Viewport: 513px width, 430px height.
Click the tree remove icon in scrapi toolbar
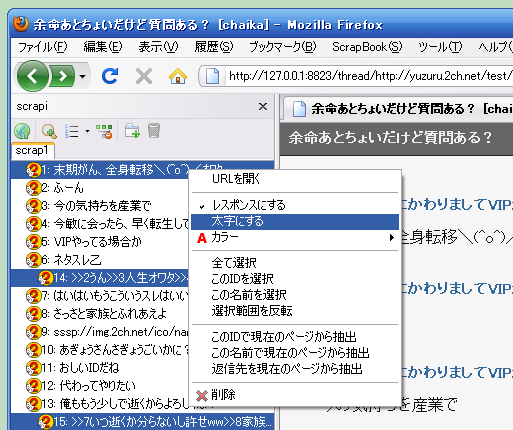coord(104,131)
